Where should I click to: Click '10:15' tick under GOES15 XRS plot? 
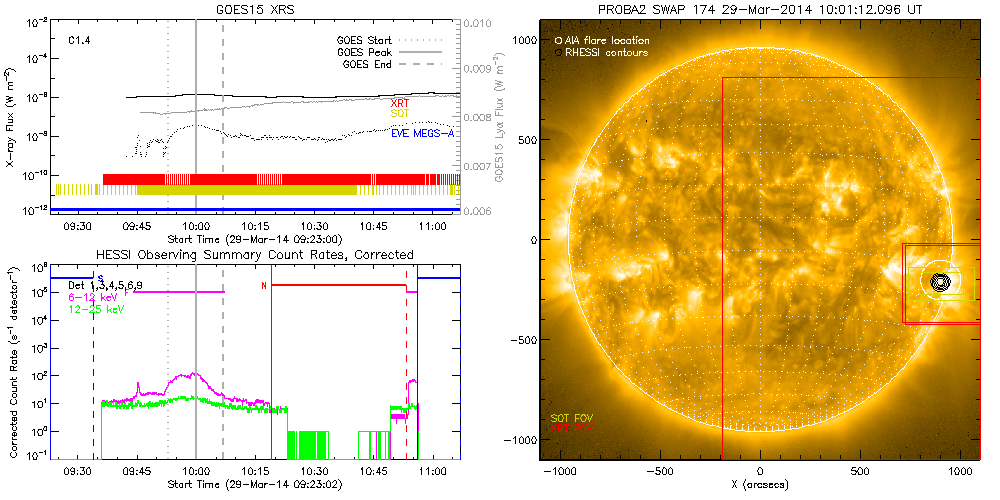click(255, 227)
